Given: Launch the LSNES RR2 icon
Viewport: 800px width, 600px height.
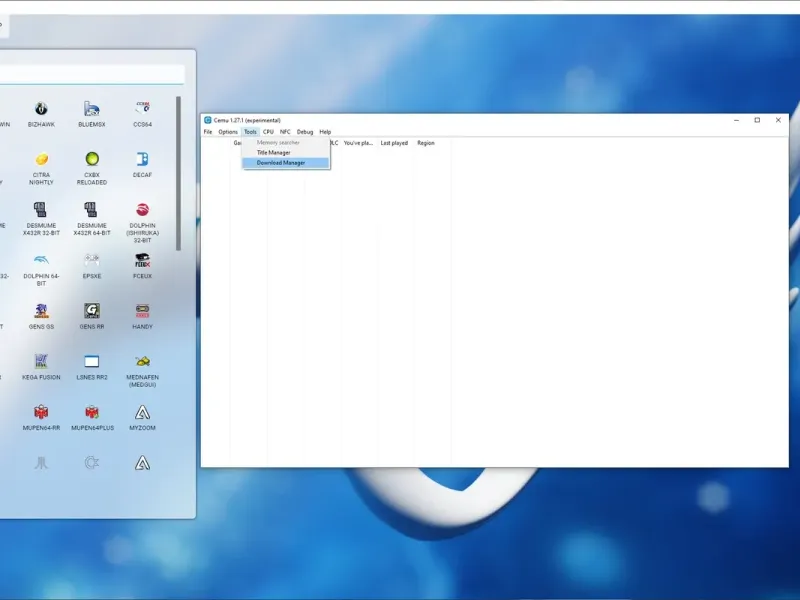Looking at the screenshot, I should tap(92, 362).
